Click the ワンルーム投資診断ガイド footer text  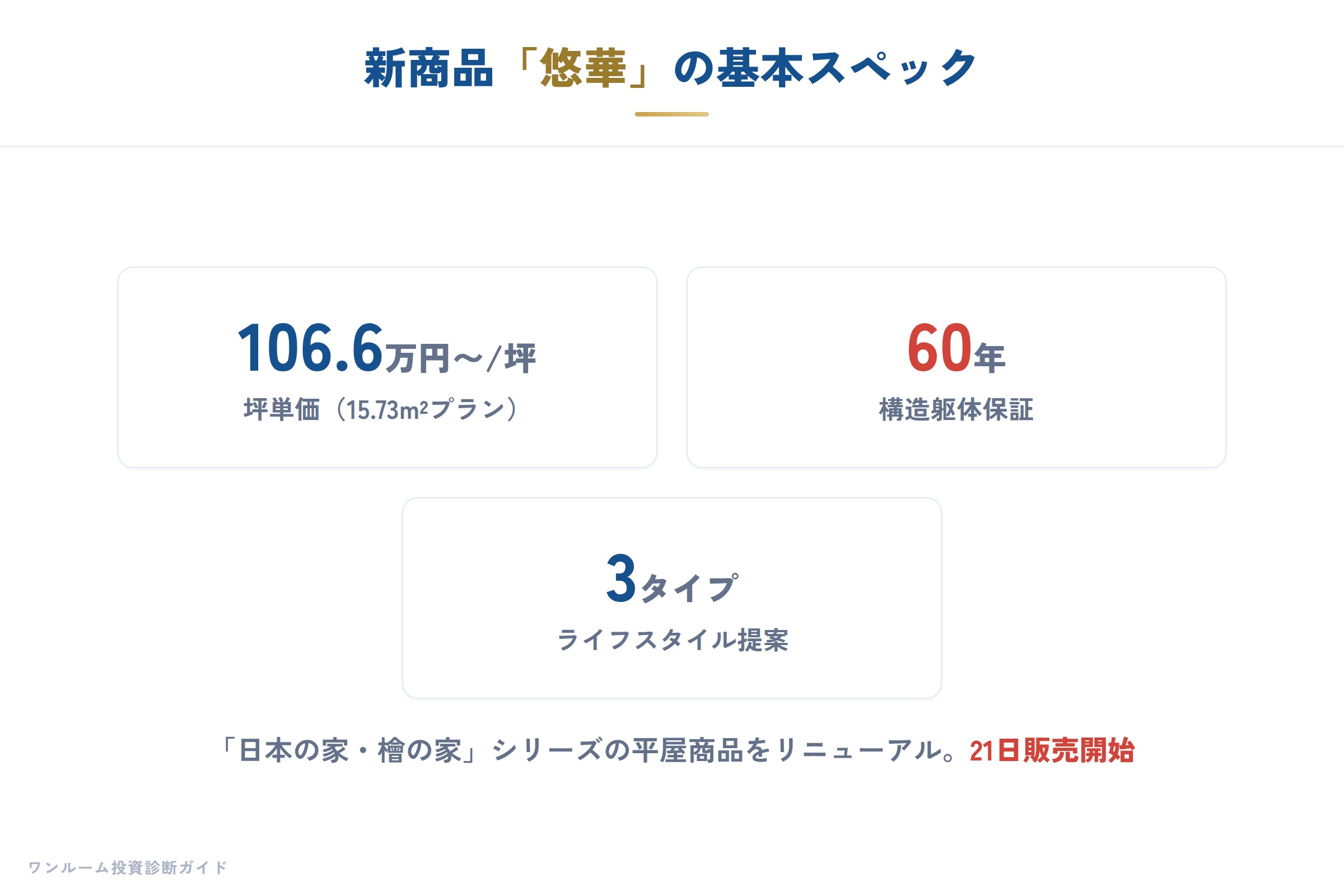[128, 868]
